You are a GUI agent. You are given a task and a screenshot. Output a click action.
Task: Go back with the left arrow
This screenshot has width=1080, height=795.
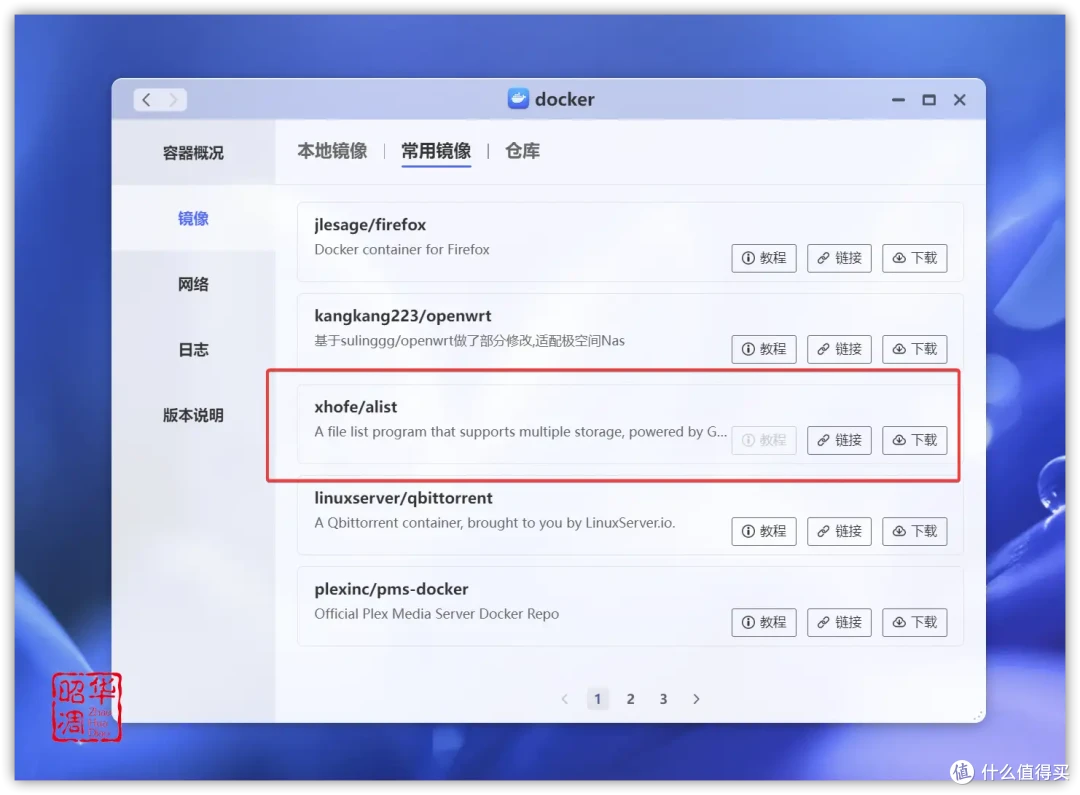tap(147, 100)
